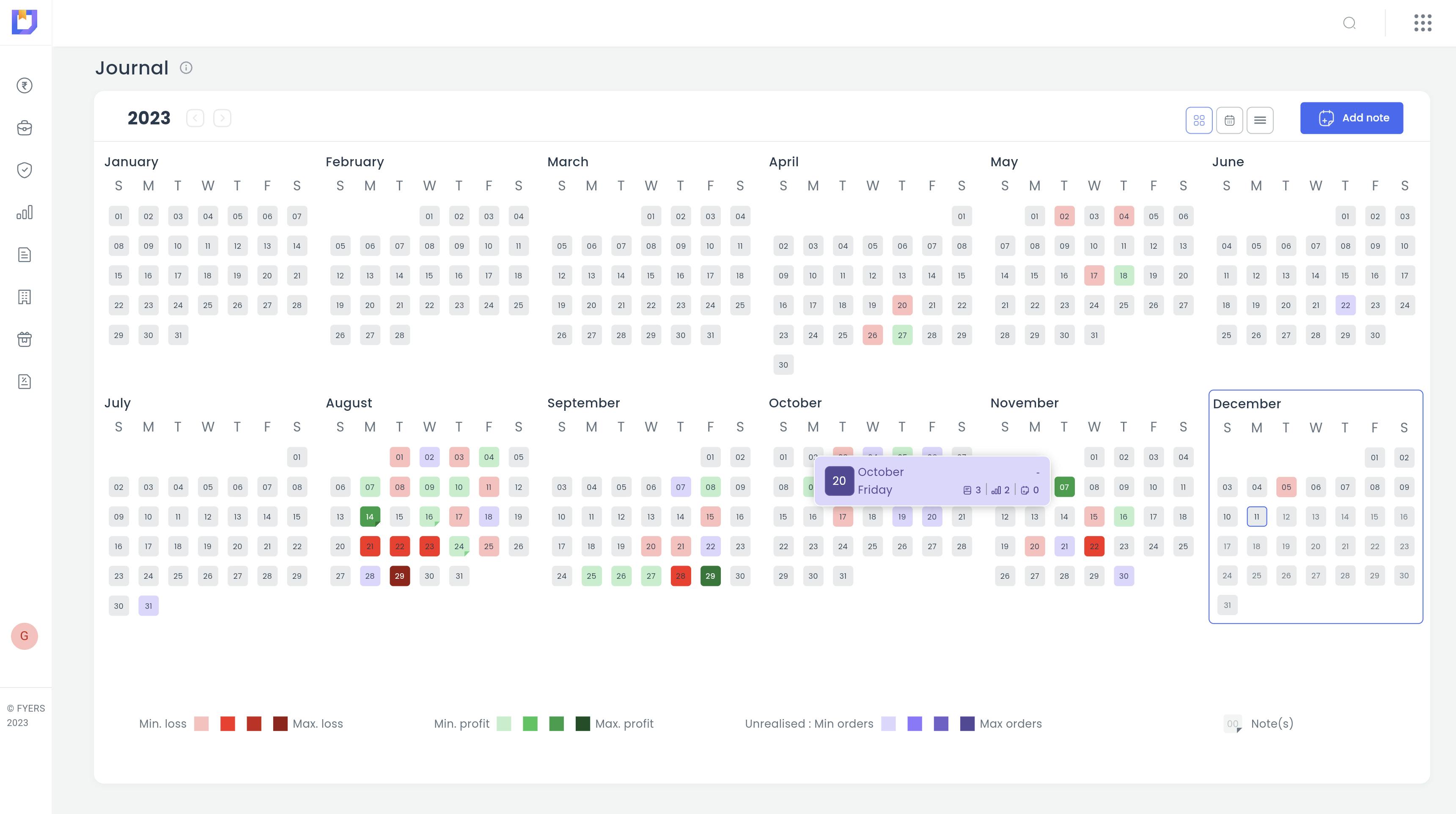This screenshot has height=814, width=1456.
Task: Click the Journal info icon
Action: [186, 68]
